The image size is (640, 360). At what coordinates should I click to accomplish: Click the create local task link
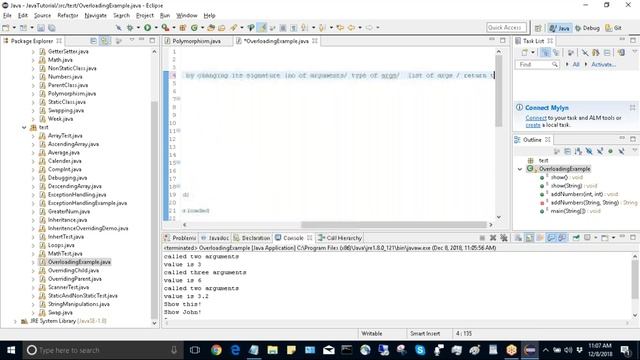[533, 125]
